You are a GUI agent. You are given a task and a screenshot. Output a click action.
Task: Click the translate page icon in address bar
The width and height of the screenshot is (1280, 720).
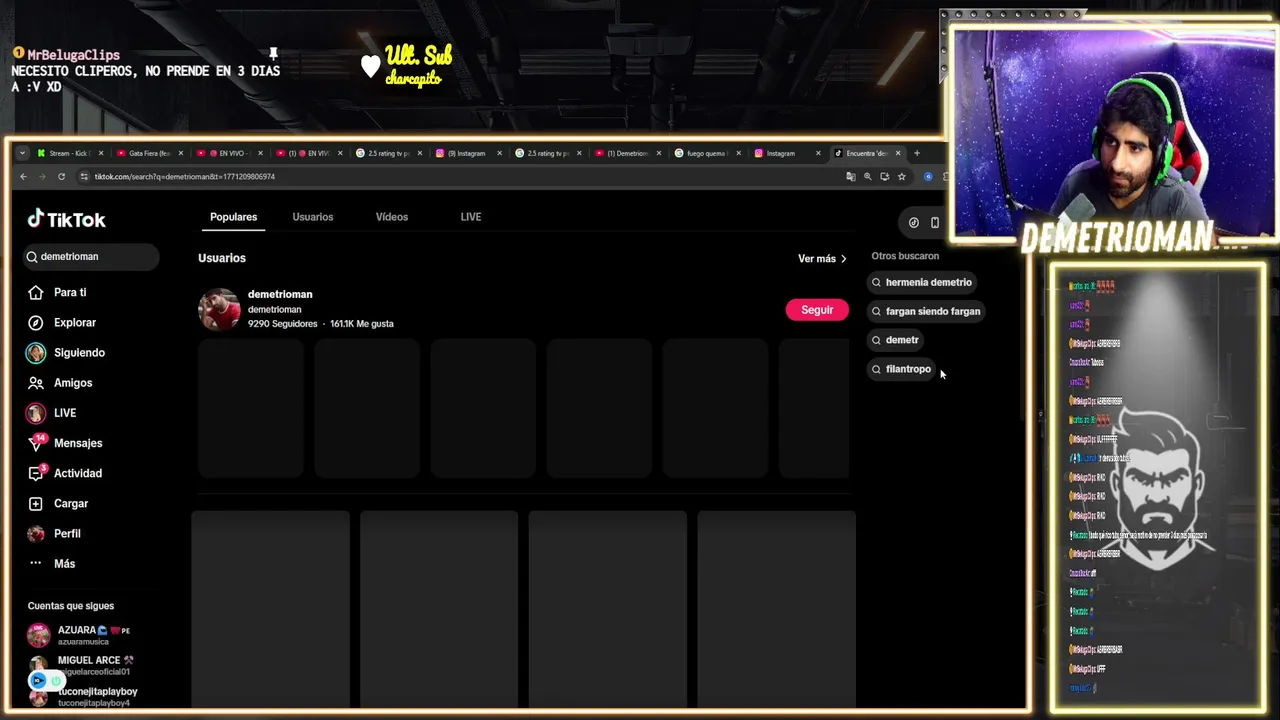click(851, 176)
